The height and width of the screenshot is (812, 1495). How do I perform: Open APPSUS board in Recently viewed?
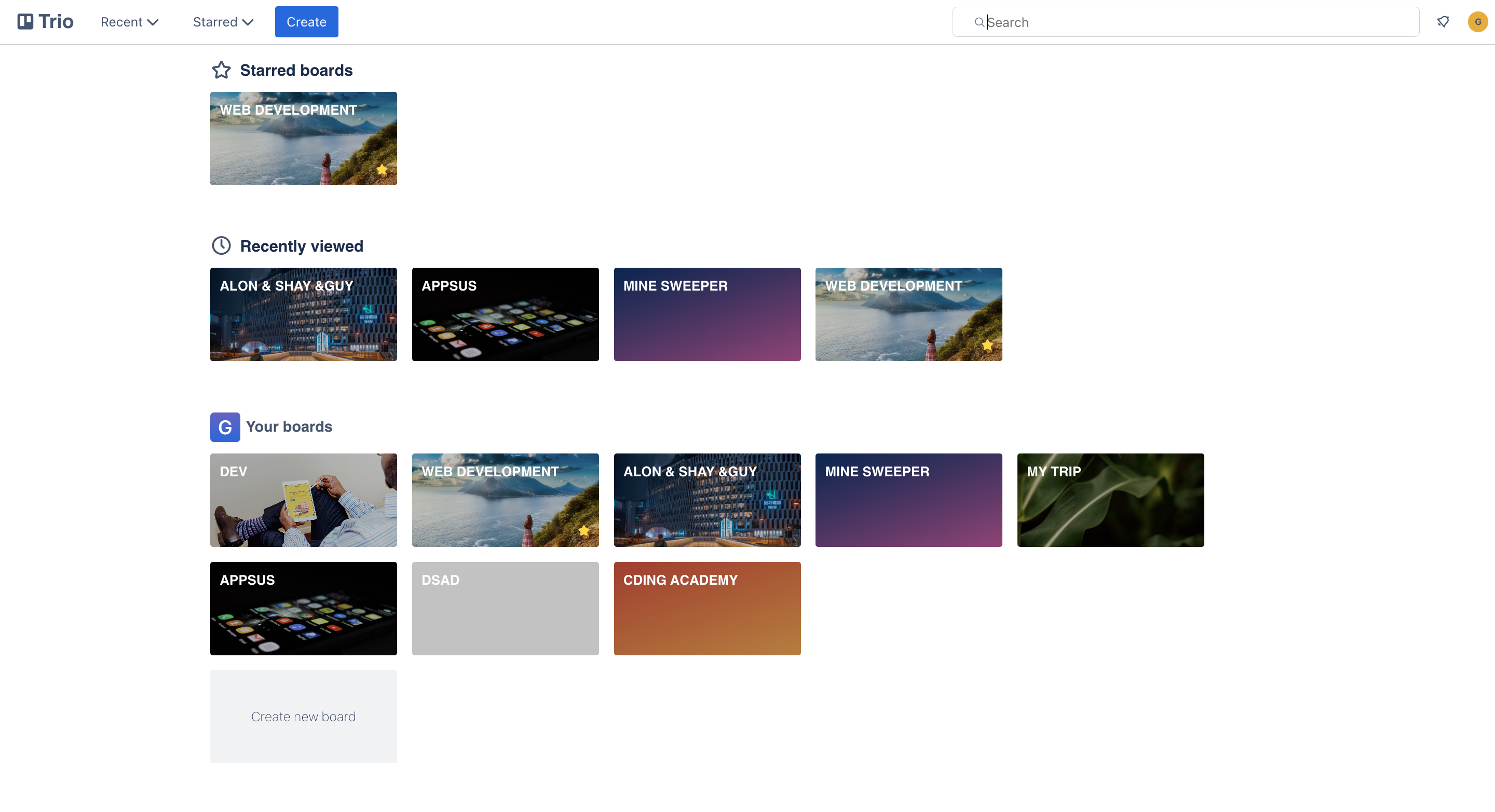pos(506,314)
